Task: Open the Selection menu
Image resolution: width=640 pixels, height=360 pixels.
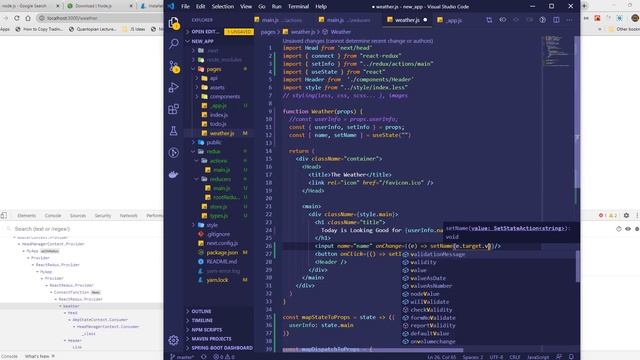Action: pos(222,6)
